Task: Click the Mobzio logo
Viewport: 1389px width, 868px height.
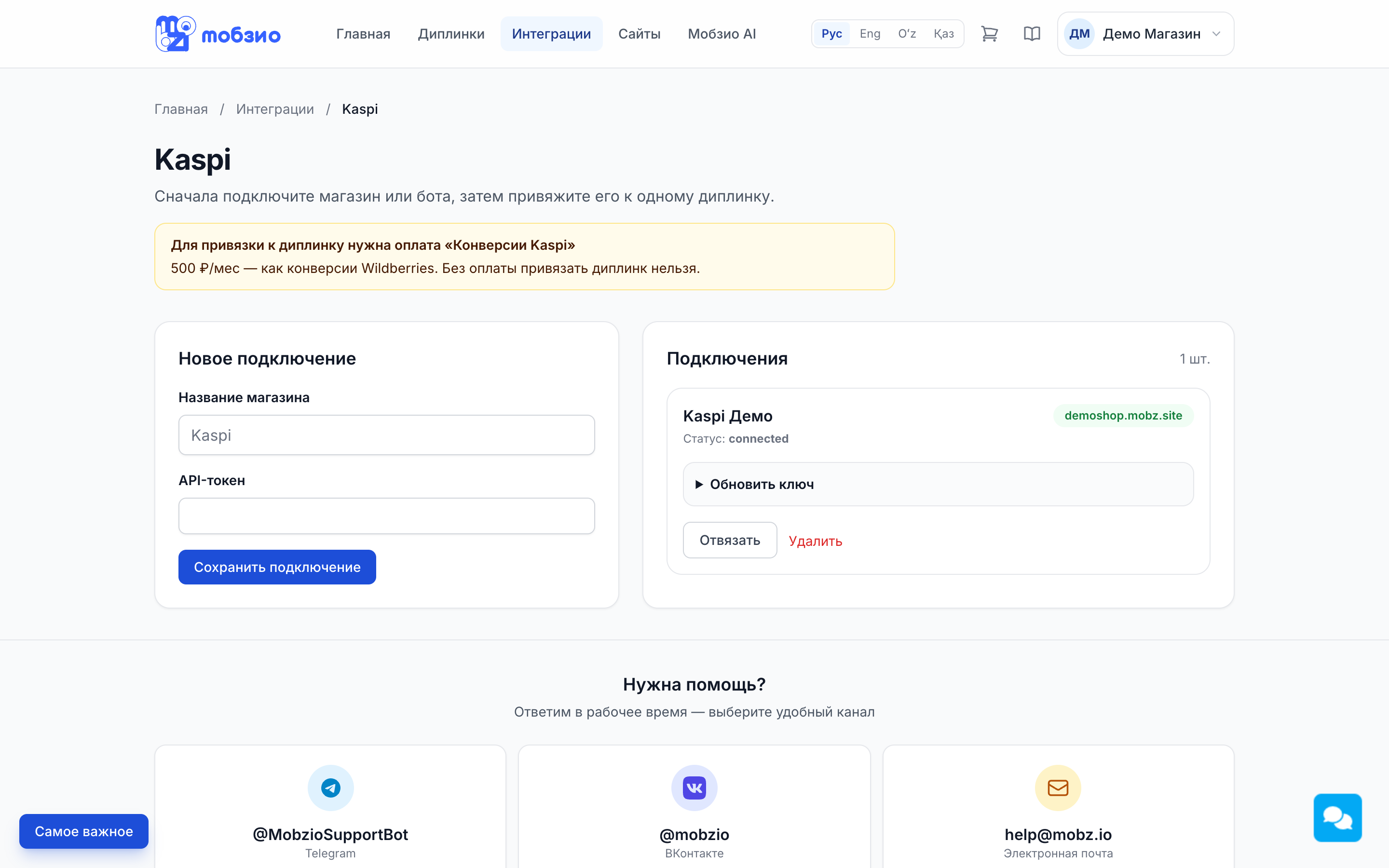Action: coord(218,34)
